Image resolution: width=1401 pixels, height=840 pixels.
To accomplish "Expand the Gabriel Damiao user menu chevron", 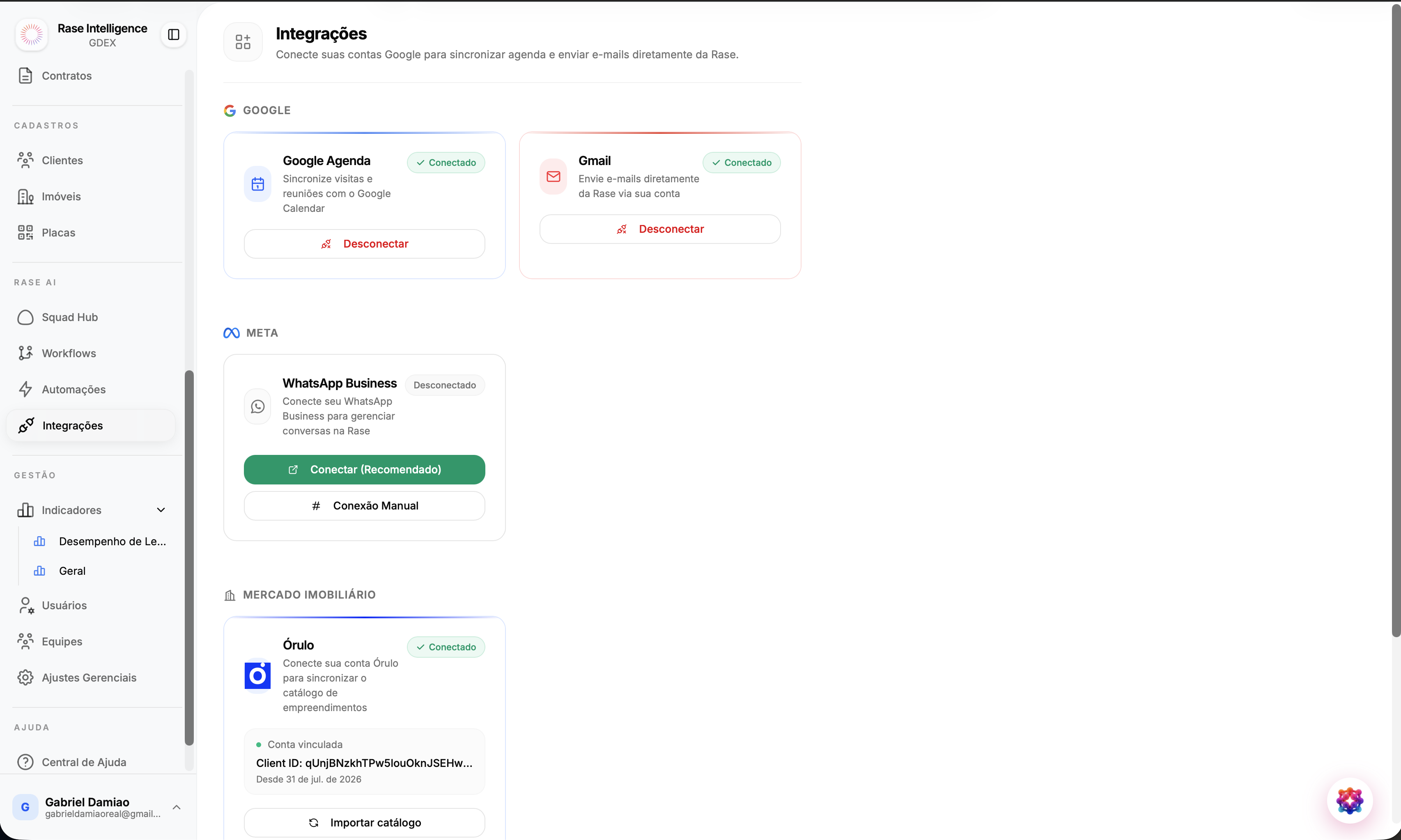I will 177,807.
